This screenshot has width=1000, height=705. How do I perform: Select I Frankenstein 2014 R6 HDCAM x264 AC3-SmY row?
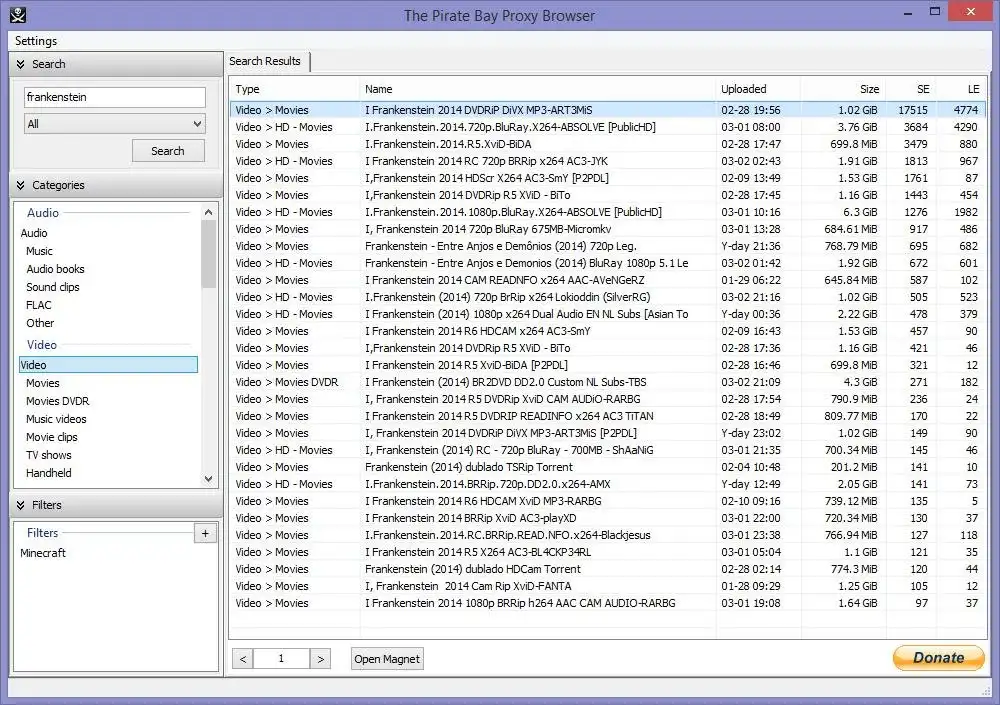[608, 331]
